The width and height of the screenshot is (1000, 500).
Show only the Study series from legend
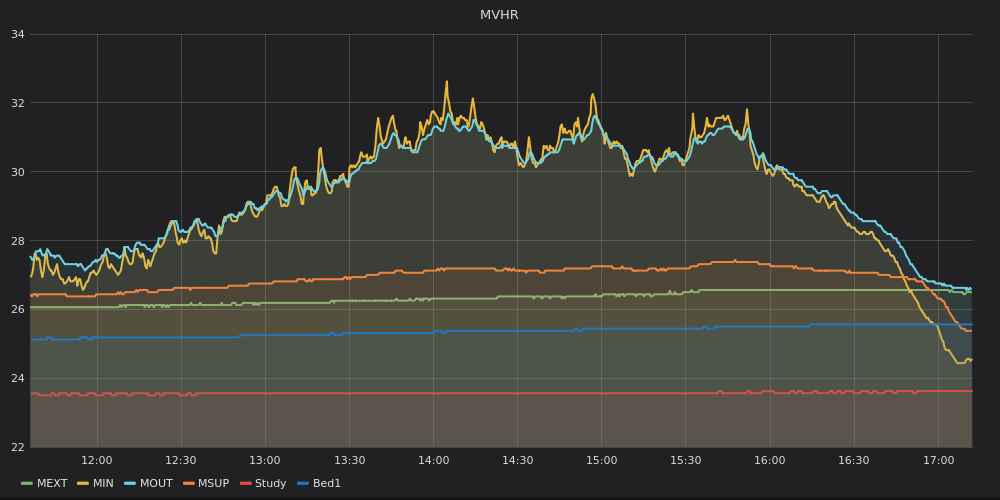(x=270, y=484)
